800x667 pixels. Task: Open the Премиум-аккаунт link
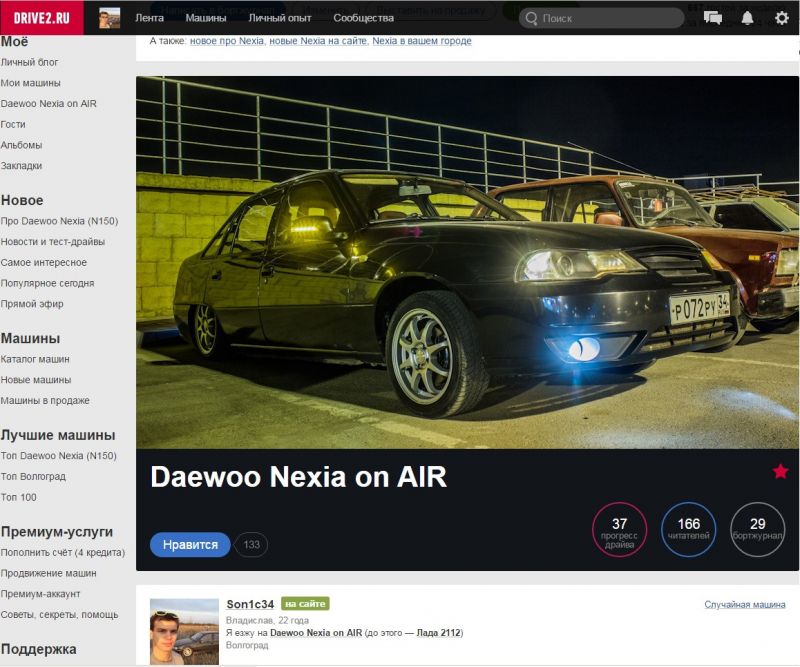click(40, 594)
